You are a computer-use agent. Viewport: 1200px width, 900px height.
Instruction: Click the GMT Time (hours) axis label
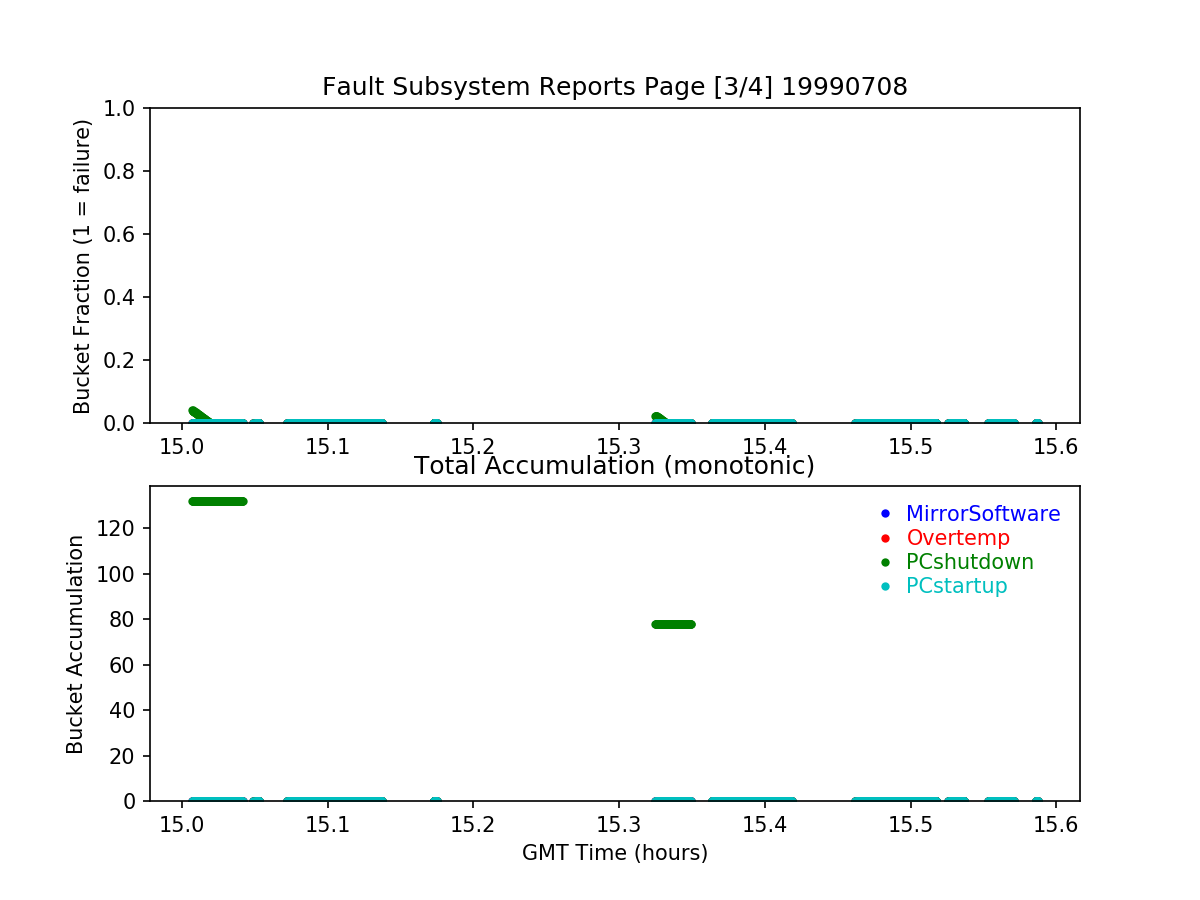[x=614, y=853]
